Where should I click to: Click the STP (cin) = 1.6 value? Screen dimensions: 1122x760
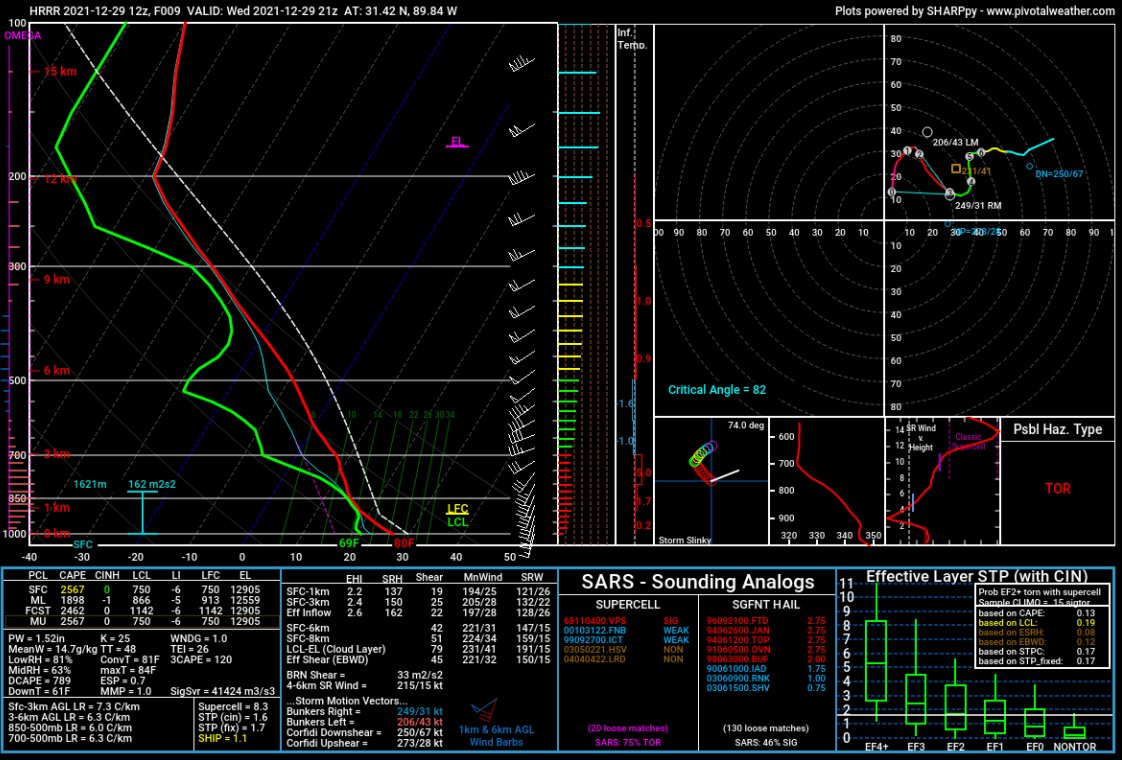pyautogui.click(x=233, y=718)
